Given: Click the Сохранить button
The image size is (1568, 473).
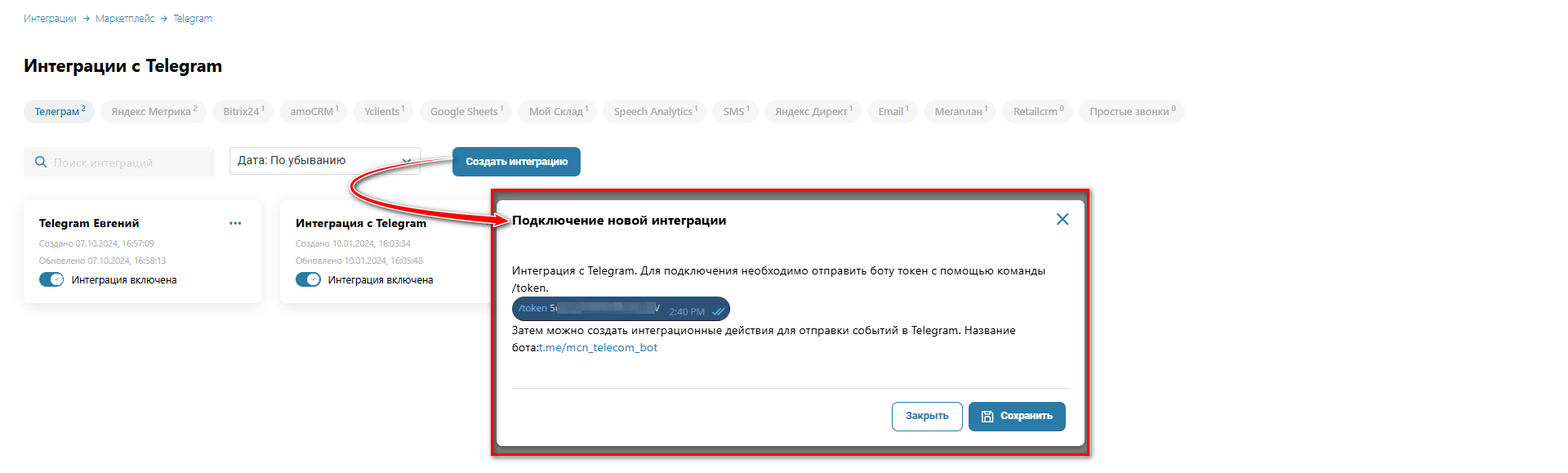Looking at the screenshot, I should (x=1017, y=416).
